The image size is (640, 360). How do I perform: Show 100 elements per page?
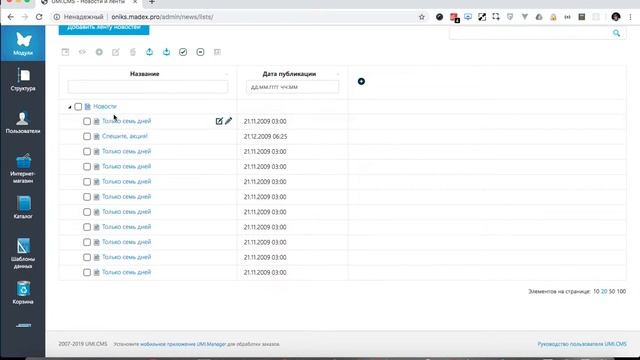621,291
